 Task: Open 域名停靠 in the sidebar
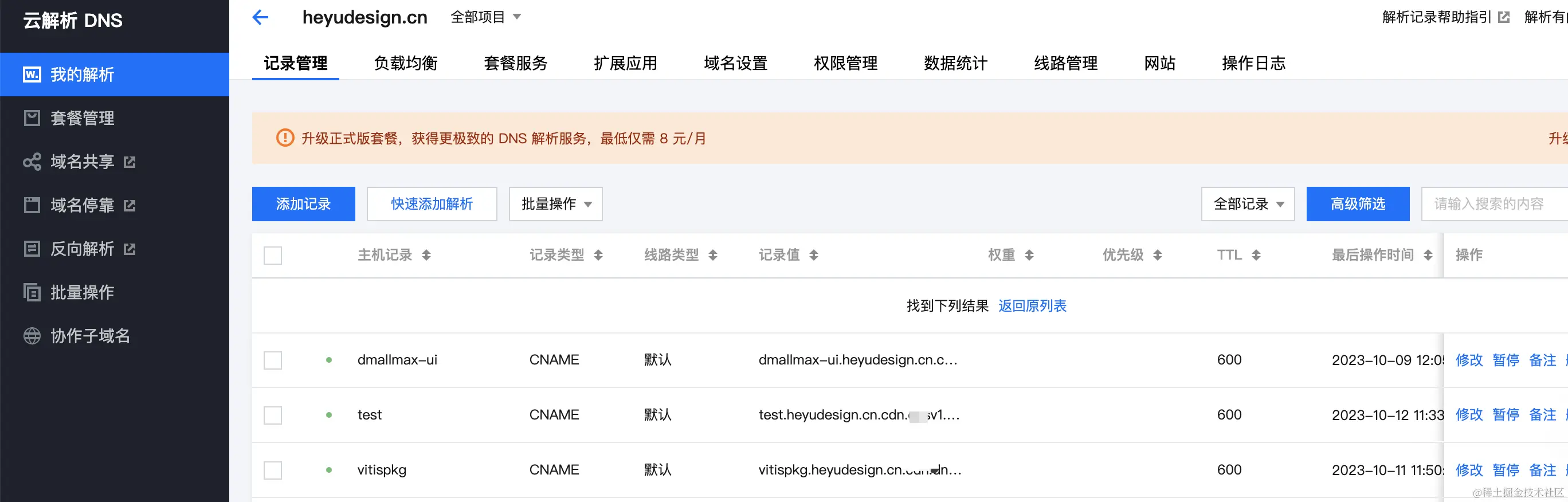115,205
